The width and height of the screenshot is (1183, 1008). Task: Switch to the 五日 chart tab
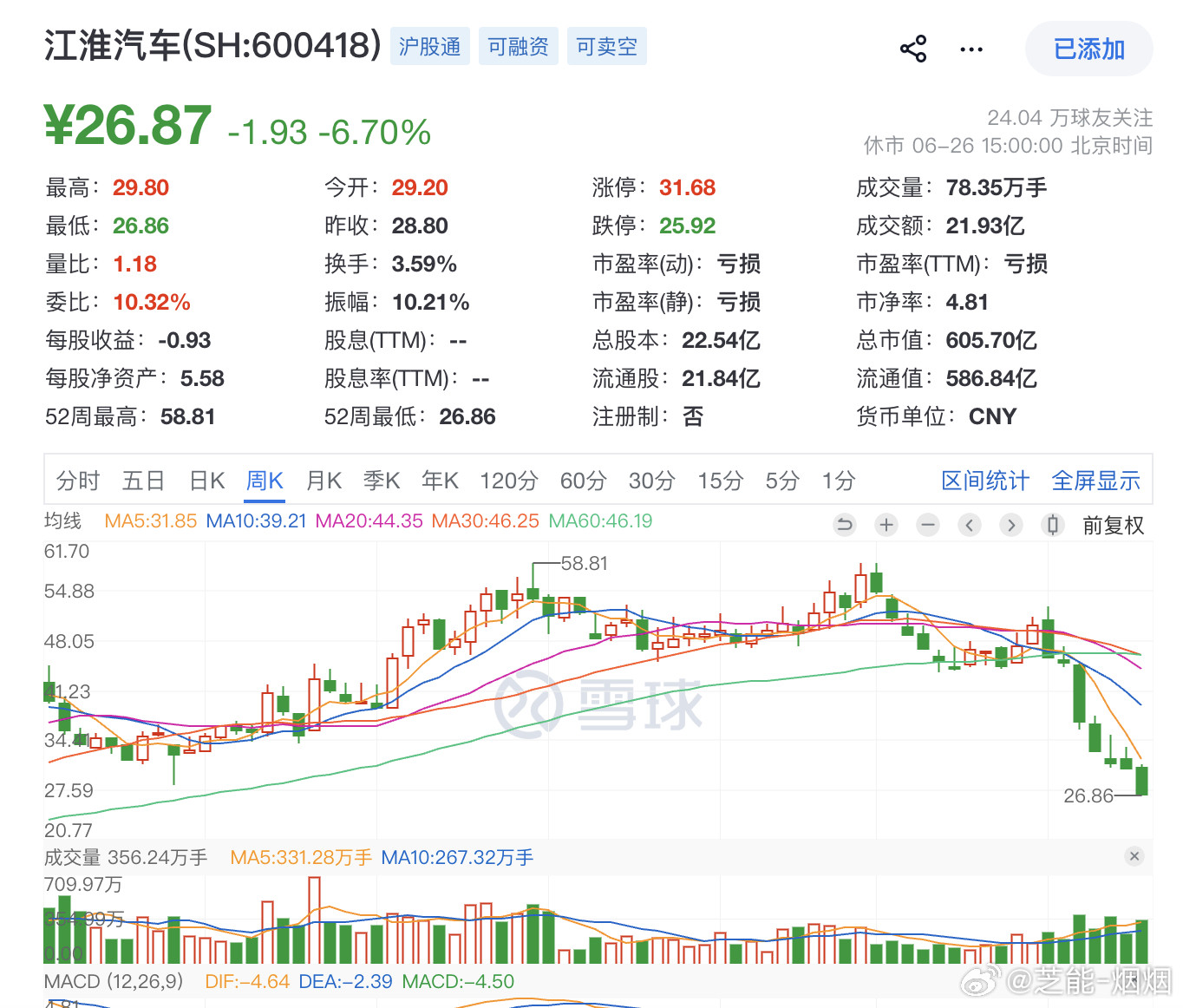[144, 481]
